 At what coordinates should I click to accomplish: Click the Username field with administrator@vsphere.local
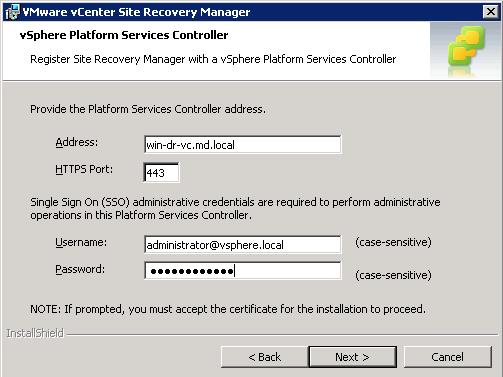[x=243, y=245]
